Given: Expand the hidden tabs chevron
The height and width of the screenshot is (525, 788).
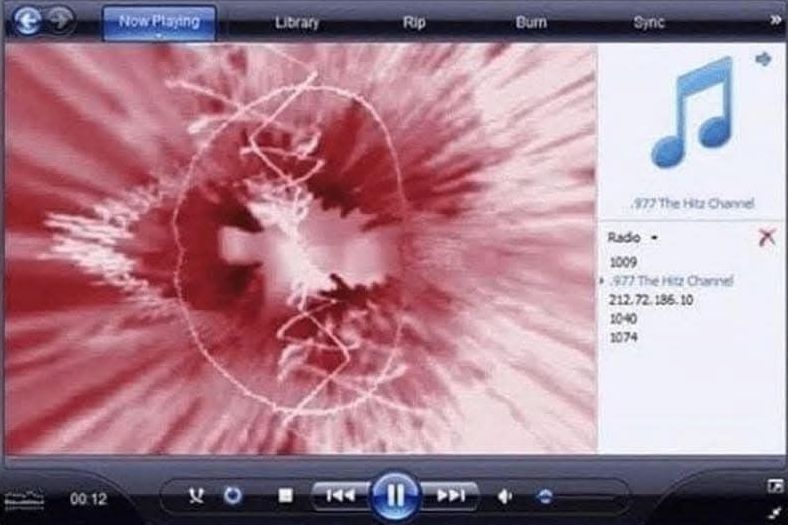Looking at the screenshot, I should (776, 20).
